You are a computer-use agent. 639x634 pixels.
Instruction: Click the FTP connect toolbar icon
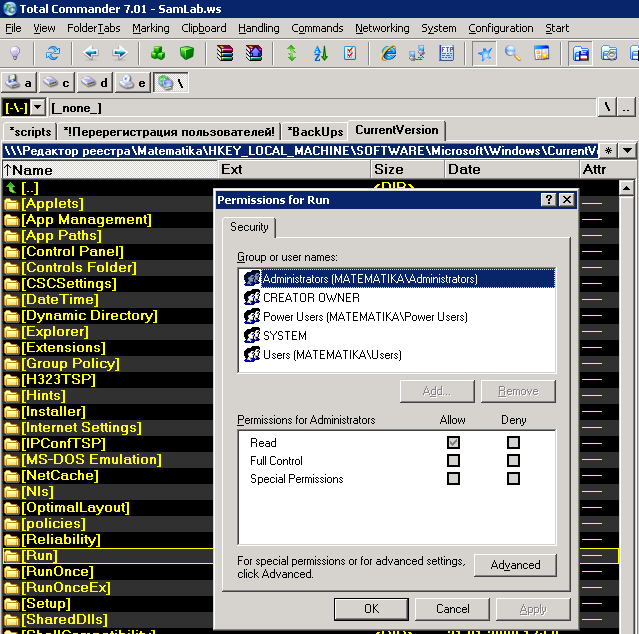point(446,53)
